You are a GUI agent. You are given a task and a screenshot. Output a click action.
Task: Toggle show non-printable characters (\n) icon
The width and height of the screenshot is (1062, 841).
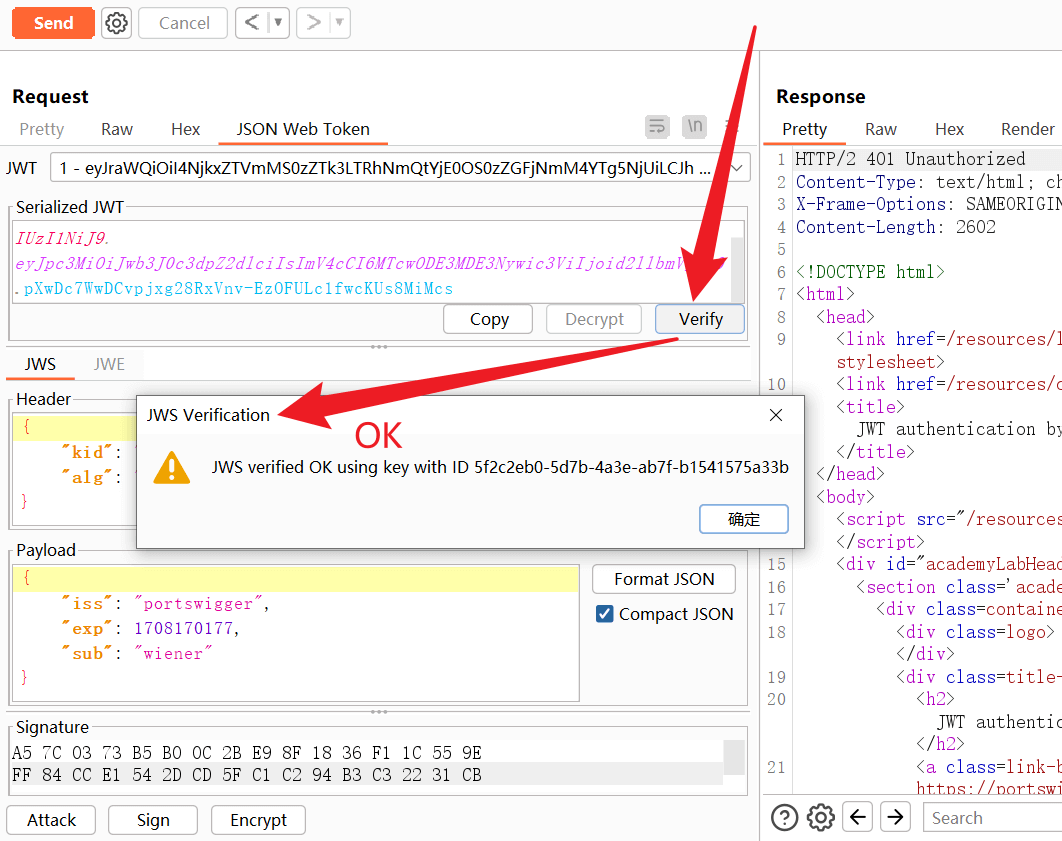tap(694, 126)
